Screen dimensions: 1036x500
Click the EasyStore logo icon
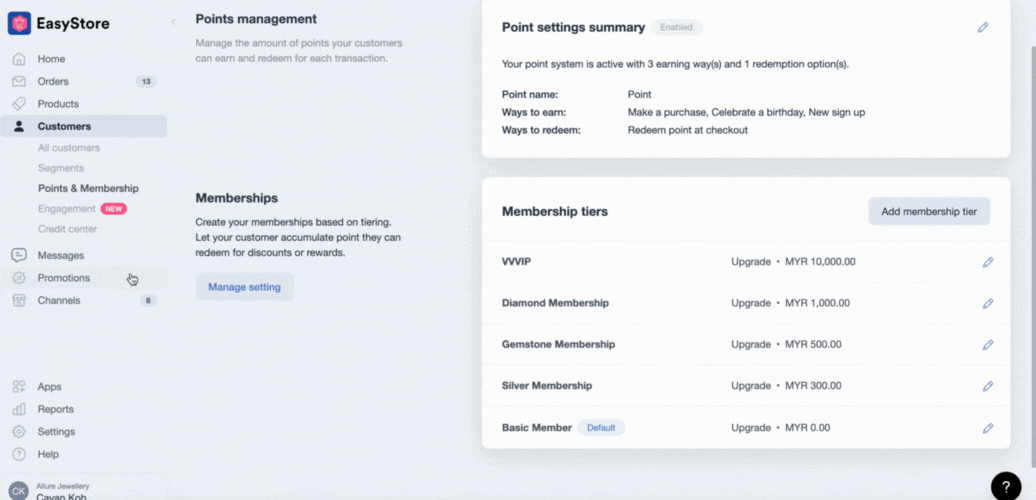click(x=19, y=23)
